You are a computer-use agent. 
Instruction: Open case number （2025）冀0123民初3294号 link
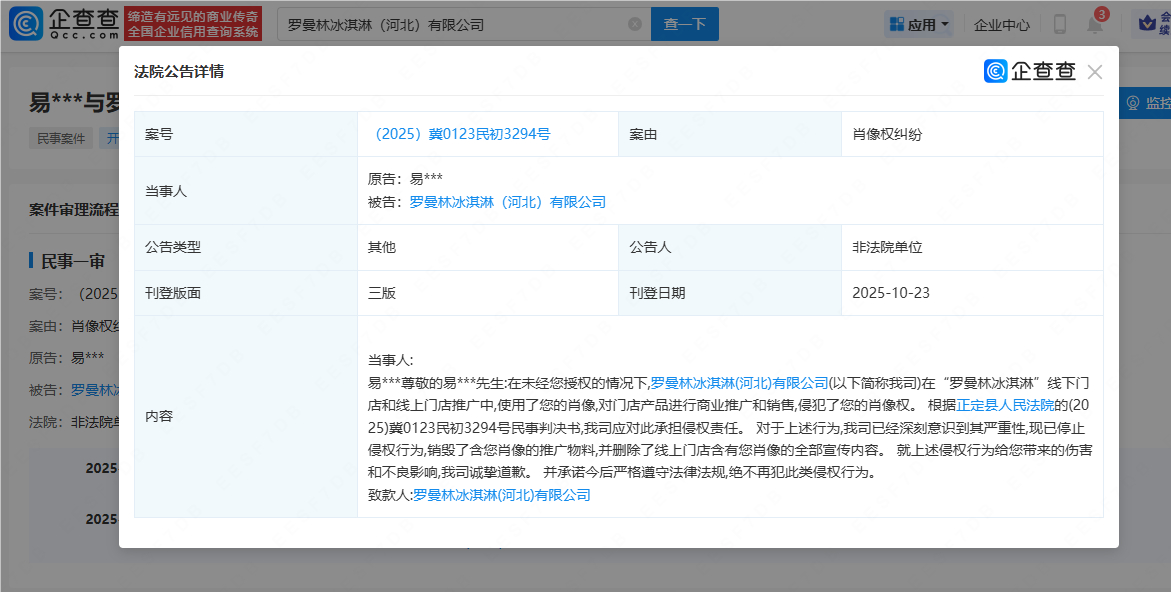click(x=459, y=134)
